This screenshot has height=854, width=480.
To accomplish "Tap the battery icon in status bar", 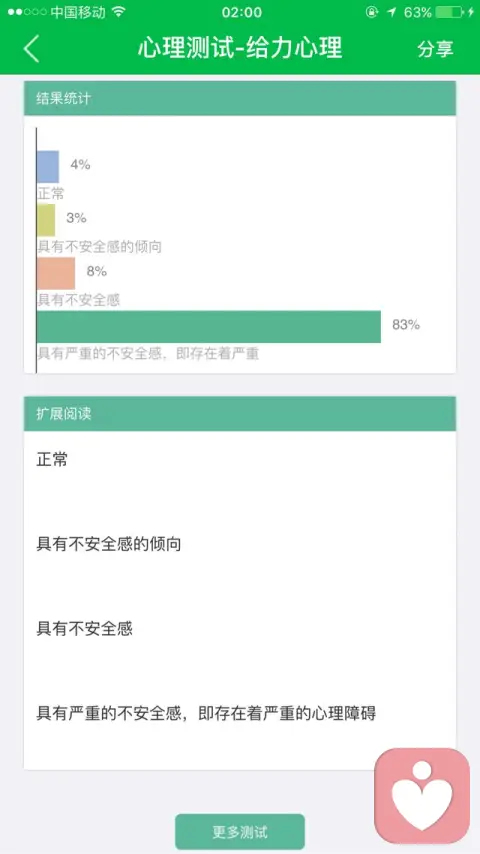I will (x=451, y=12).
